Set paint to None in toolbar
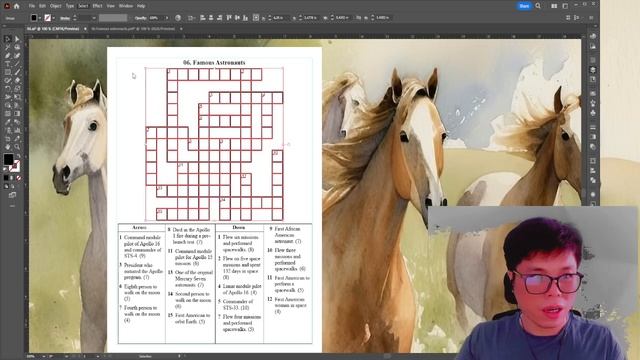This screenshot has width=640, height=360. [x=18, y=178]
